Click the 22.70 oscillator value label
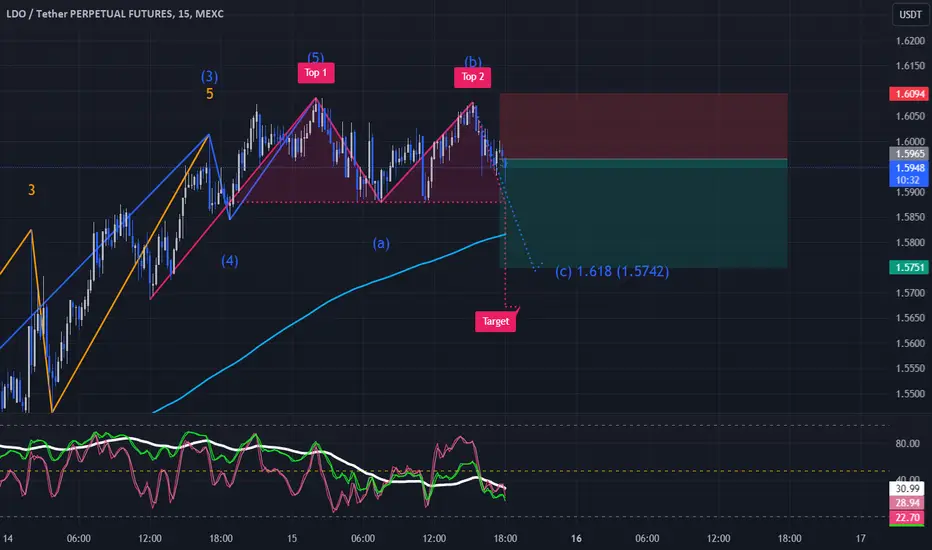Viewport: 932px width, 550px height. click(x=907, y=518)
